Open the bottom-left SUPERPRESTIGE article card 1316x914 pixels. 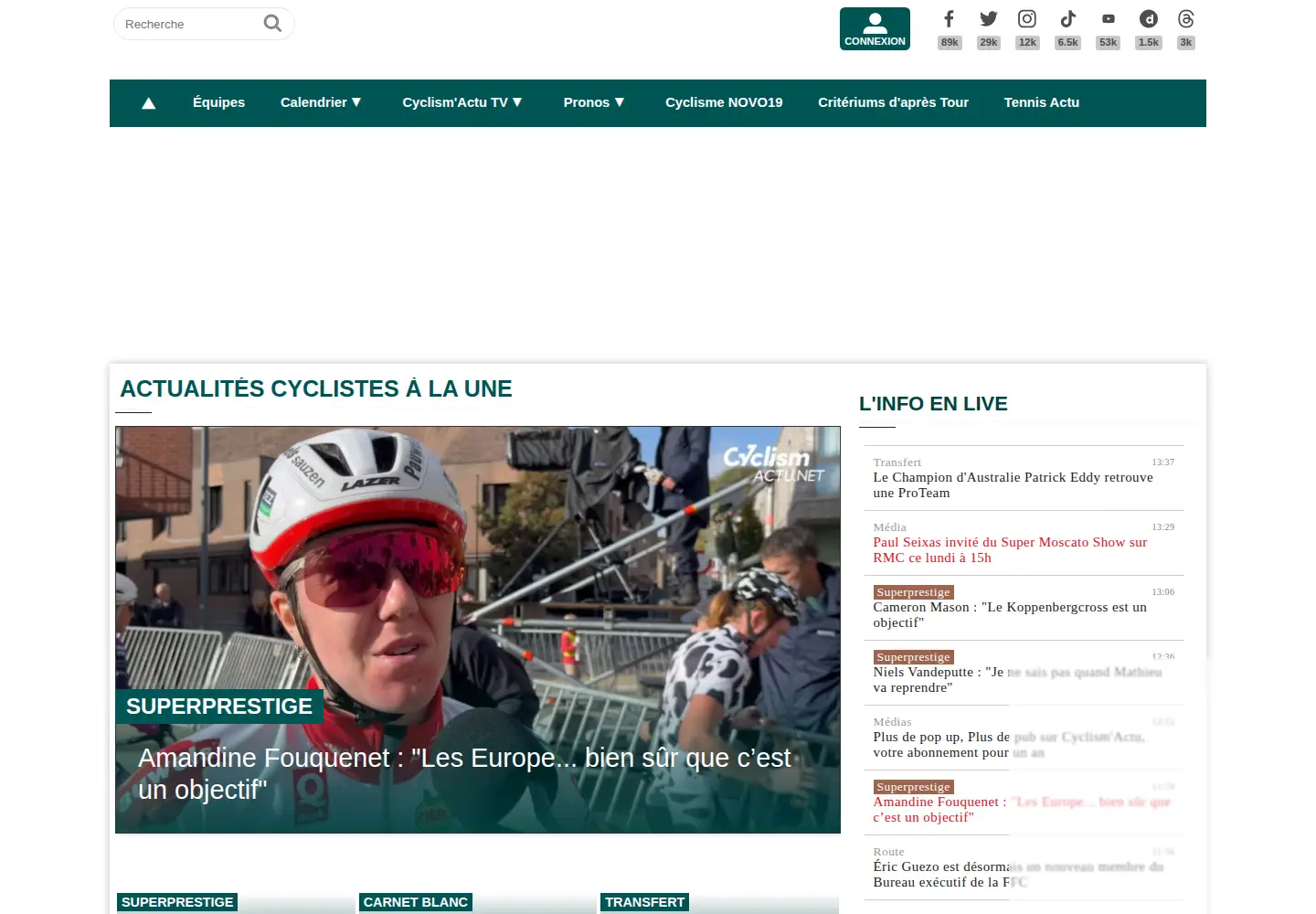point(235,903)
